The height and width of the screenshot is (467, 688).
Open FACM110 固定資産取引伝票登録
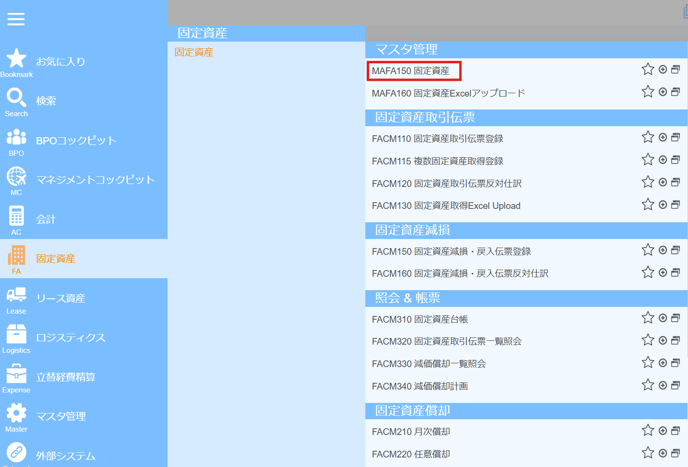(437, 139)
